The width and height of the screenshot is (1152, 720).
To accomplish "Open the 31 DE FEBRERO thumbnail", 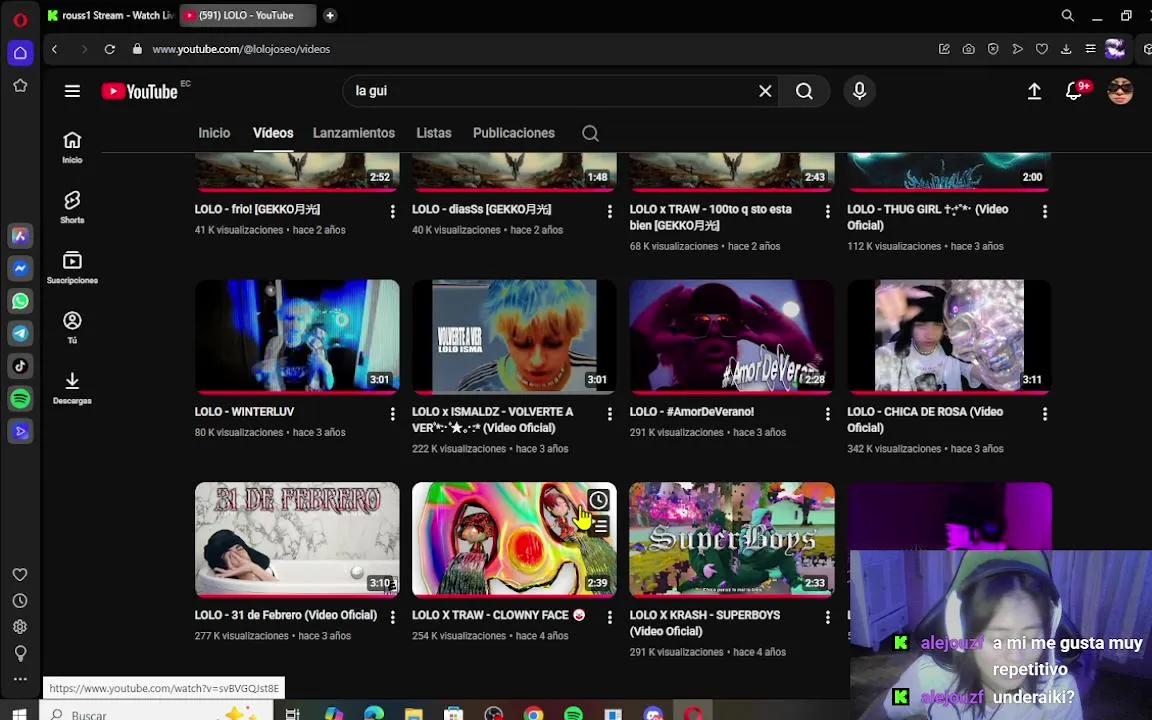I will coord(297,539).
